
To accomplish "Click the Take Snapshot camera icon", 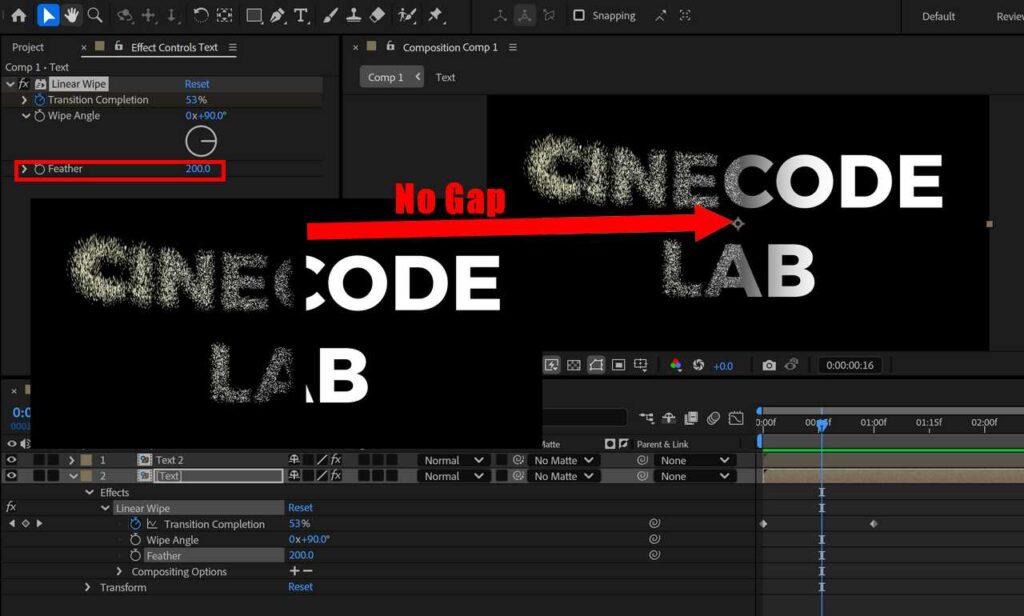I will tap(769, 365).
